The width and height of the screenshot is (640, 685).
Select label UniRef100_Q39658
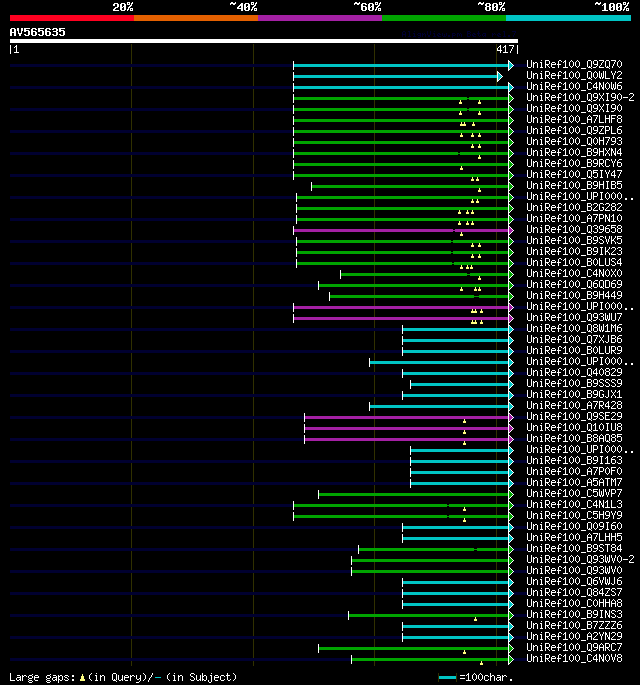tap(574, 229)
